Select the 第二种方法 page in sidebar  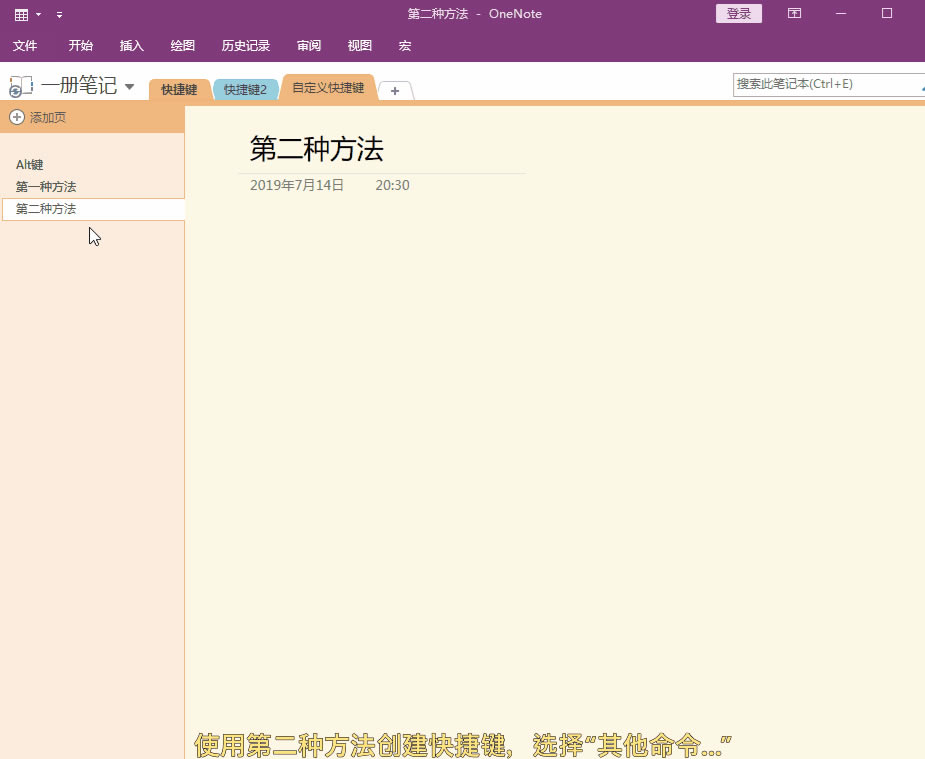pyautogui.click(x=46, y=209)
